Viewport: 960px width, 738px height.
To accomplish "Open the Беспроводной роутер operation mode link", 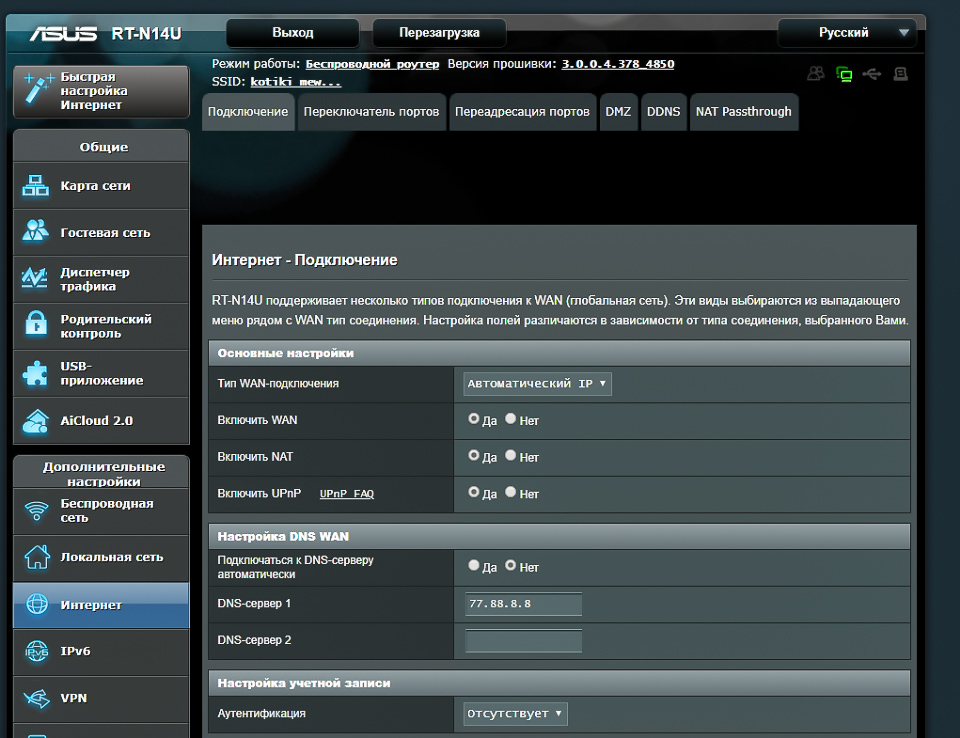I will point(372,64).
